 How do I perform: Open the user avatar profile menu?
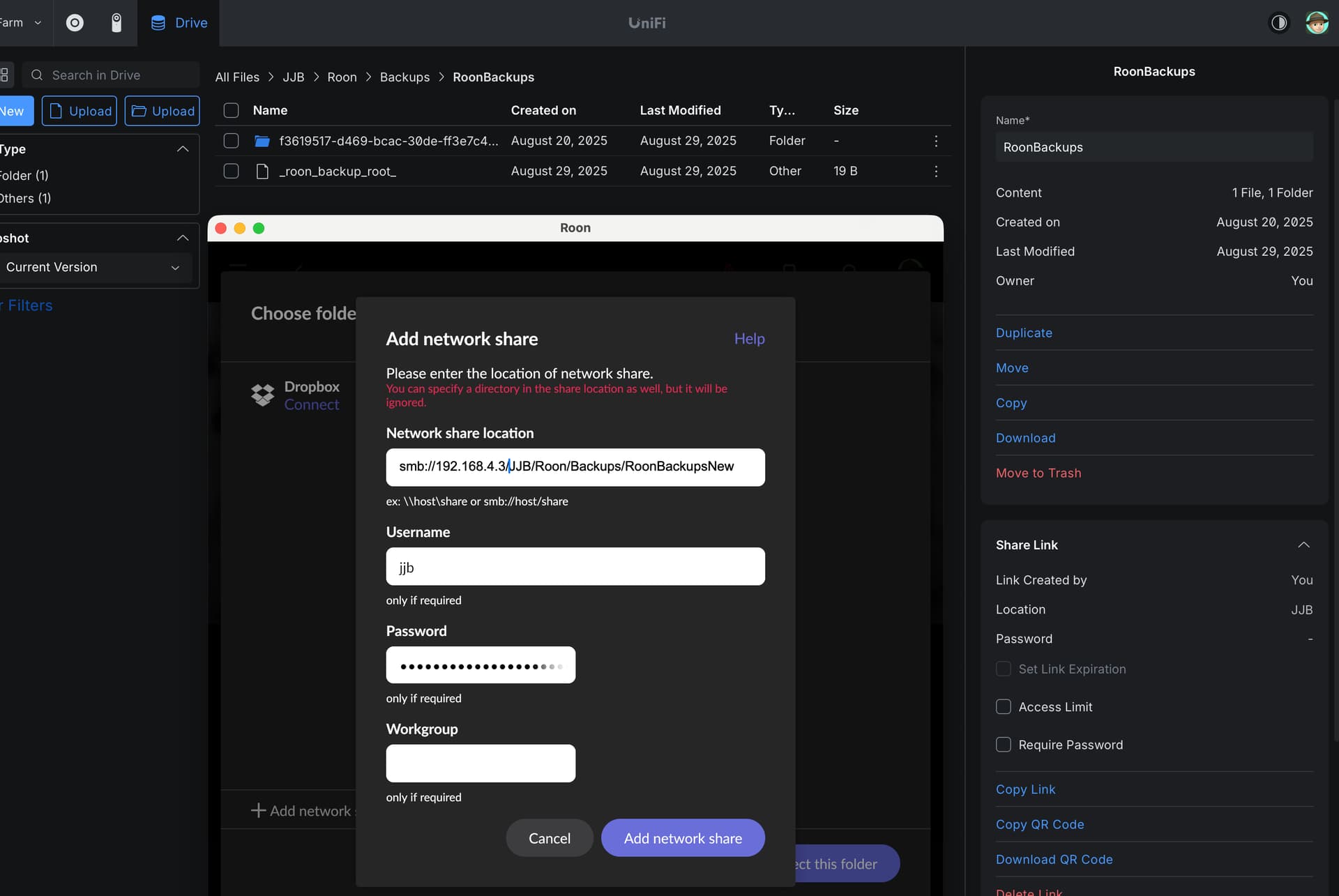[1317, 23]
